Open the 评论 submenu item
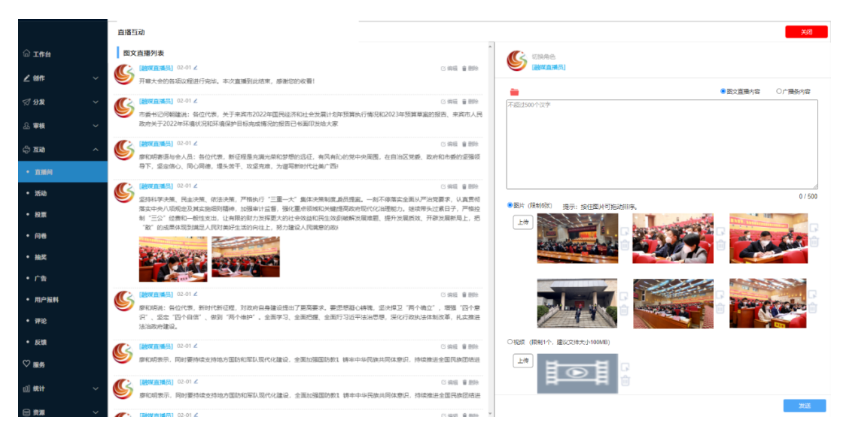The image size is (857, 435). (x=63, y=321)
